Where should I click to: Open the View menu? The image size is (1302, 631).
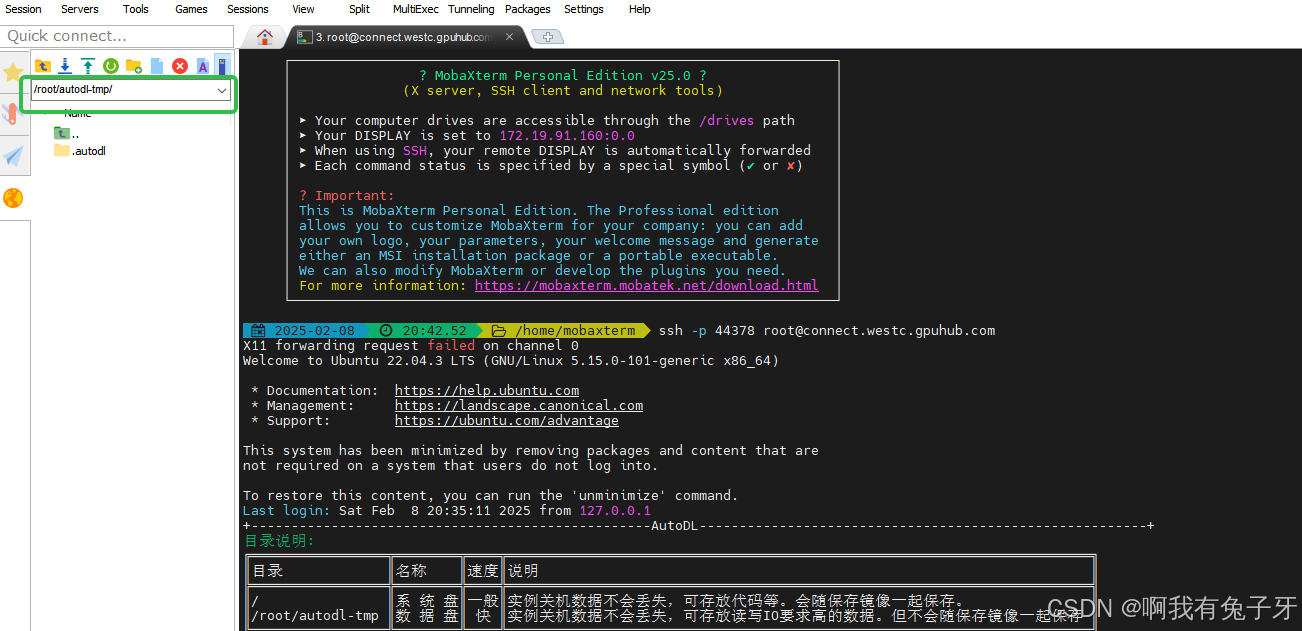tap(303, 9)
